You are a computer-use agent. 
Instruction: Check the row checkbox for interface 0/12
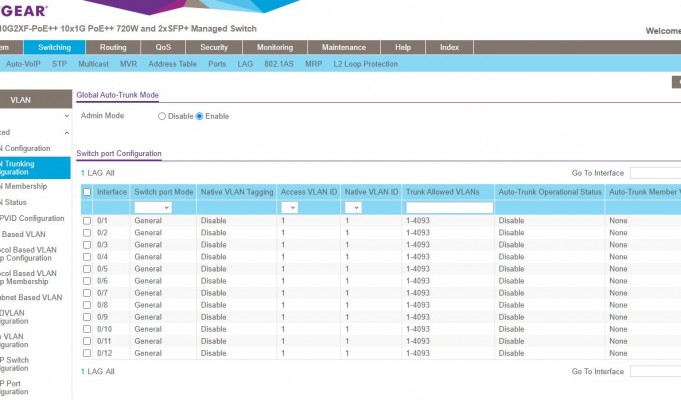pos(87,353)
